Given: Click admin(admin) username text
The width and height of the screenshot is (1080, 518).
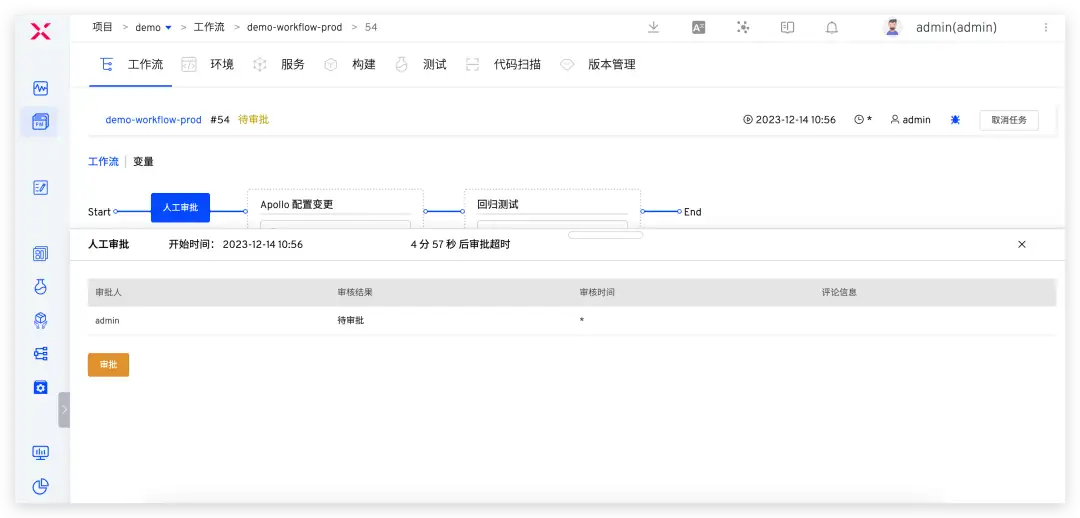Looking at the screenshot, I should pyautogui.click(x=956, y=28).
